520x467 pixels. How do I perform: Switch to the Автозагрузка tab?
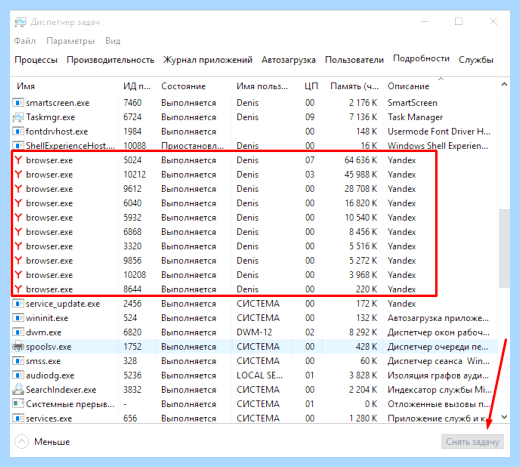tap(288, 60)
